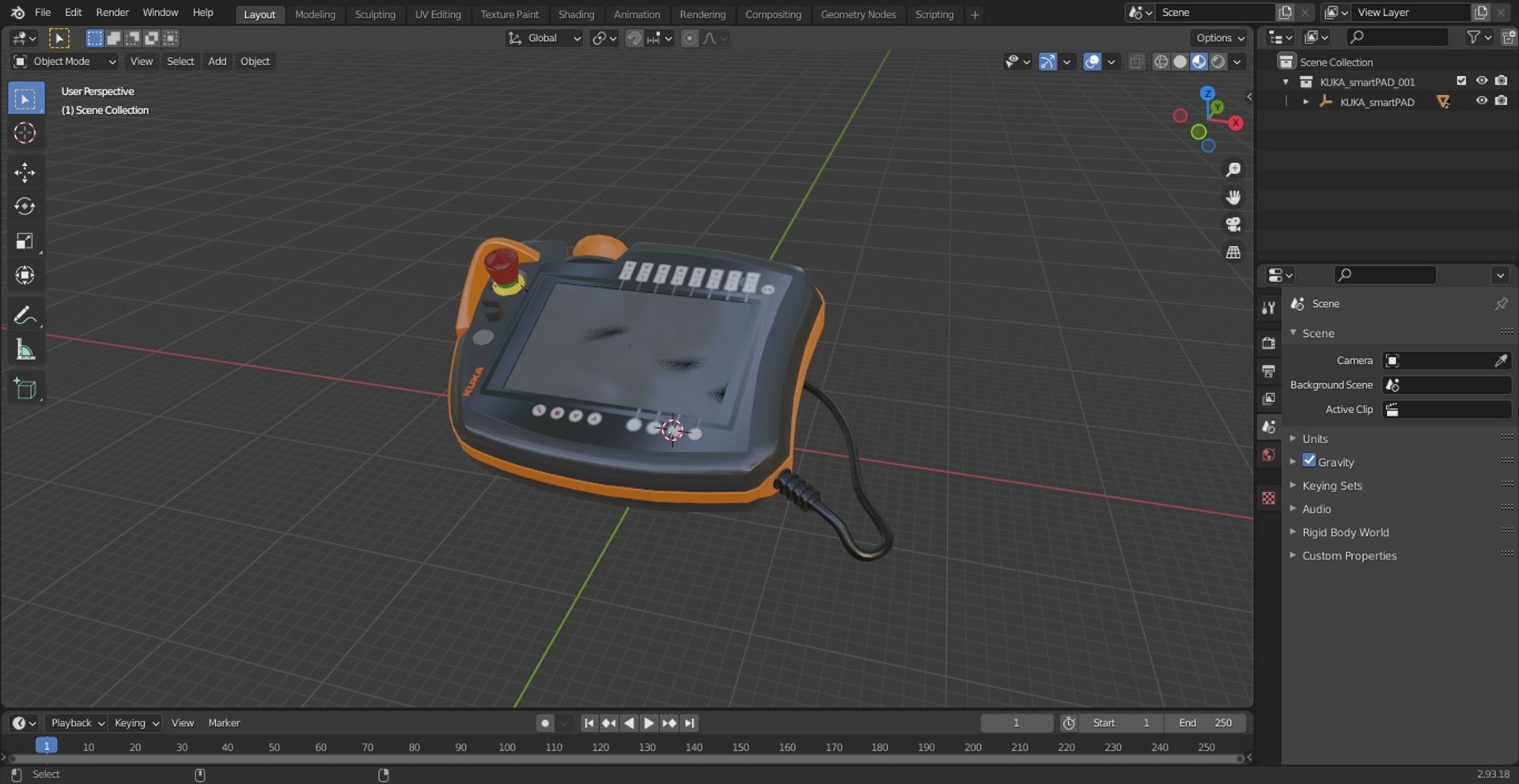Switch to material preview shading
The image size is (1519, 784).
tap(1199, 62)
